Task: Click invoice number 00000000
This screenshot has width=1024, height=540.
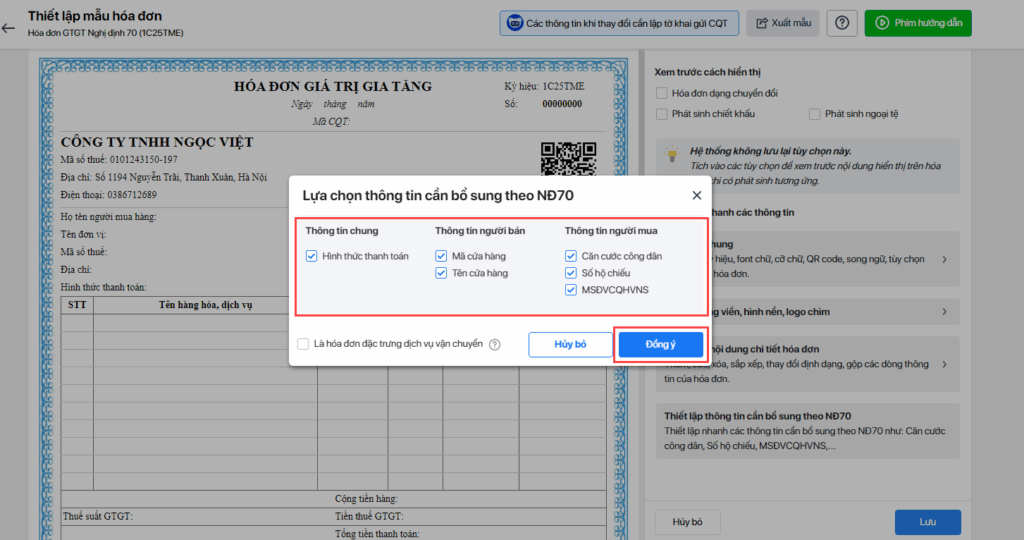Action: click(562, 104)
